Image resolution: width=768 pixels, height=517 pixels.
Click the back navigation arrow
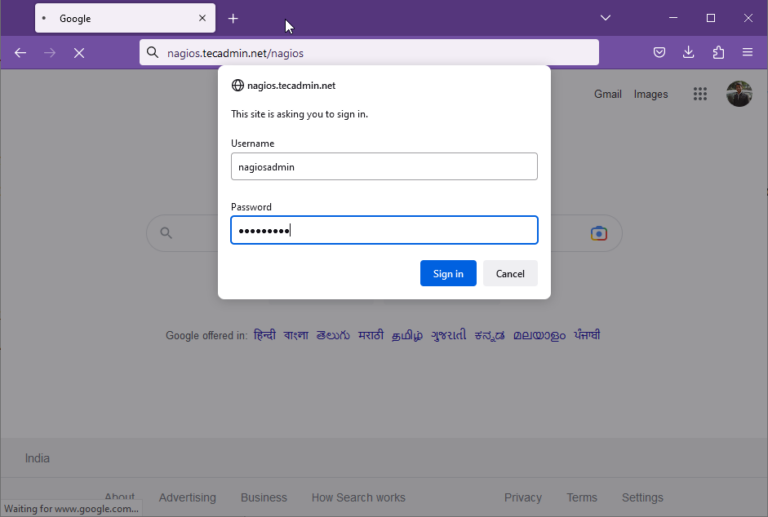(x=20, y=53)
